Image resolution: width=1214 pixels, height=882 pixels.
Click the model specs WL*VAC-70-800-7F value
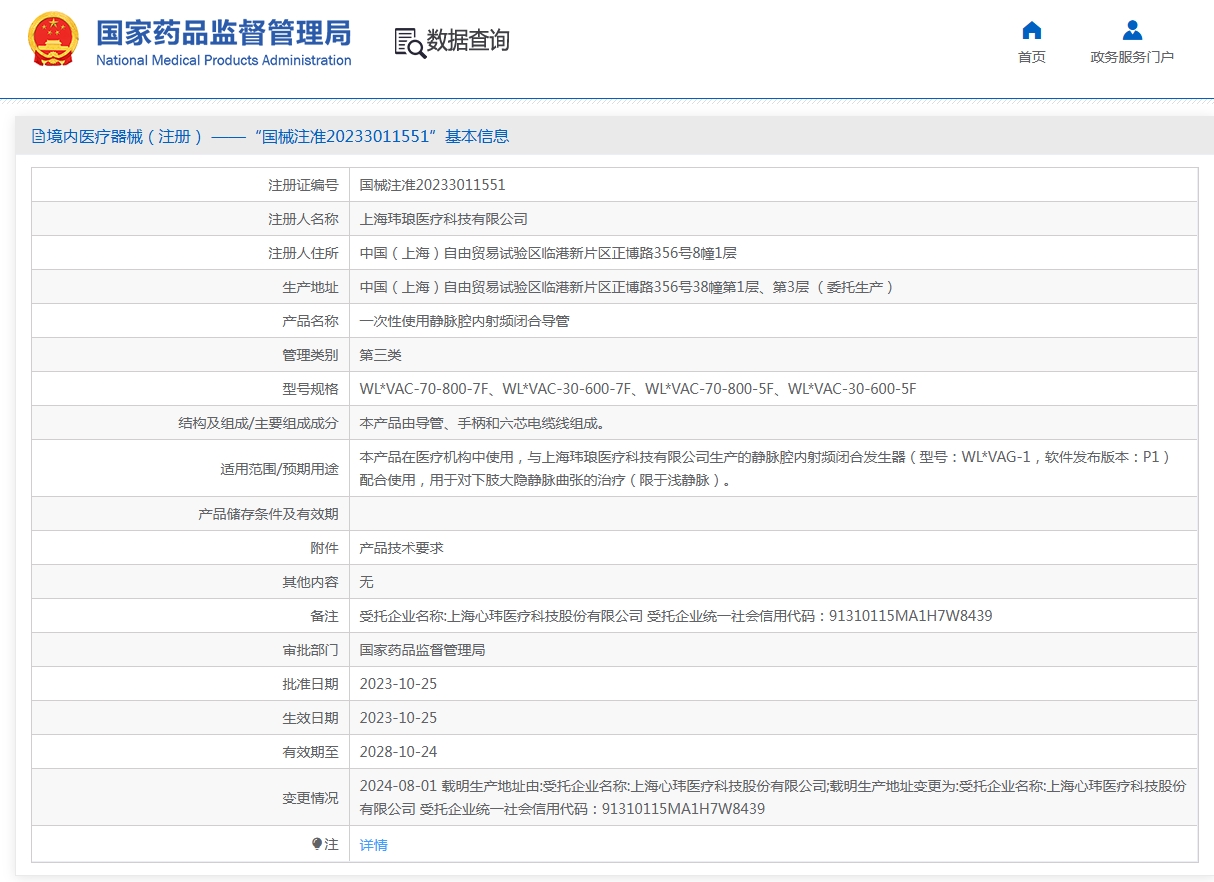638,389
